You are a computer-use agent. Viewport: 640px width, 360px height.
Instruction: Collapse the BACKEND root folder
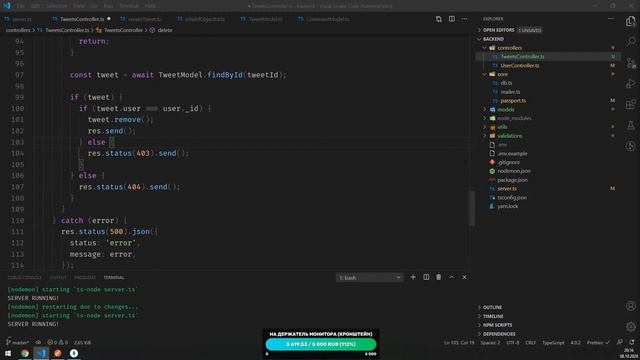tap(493, 39)
